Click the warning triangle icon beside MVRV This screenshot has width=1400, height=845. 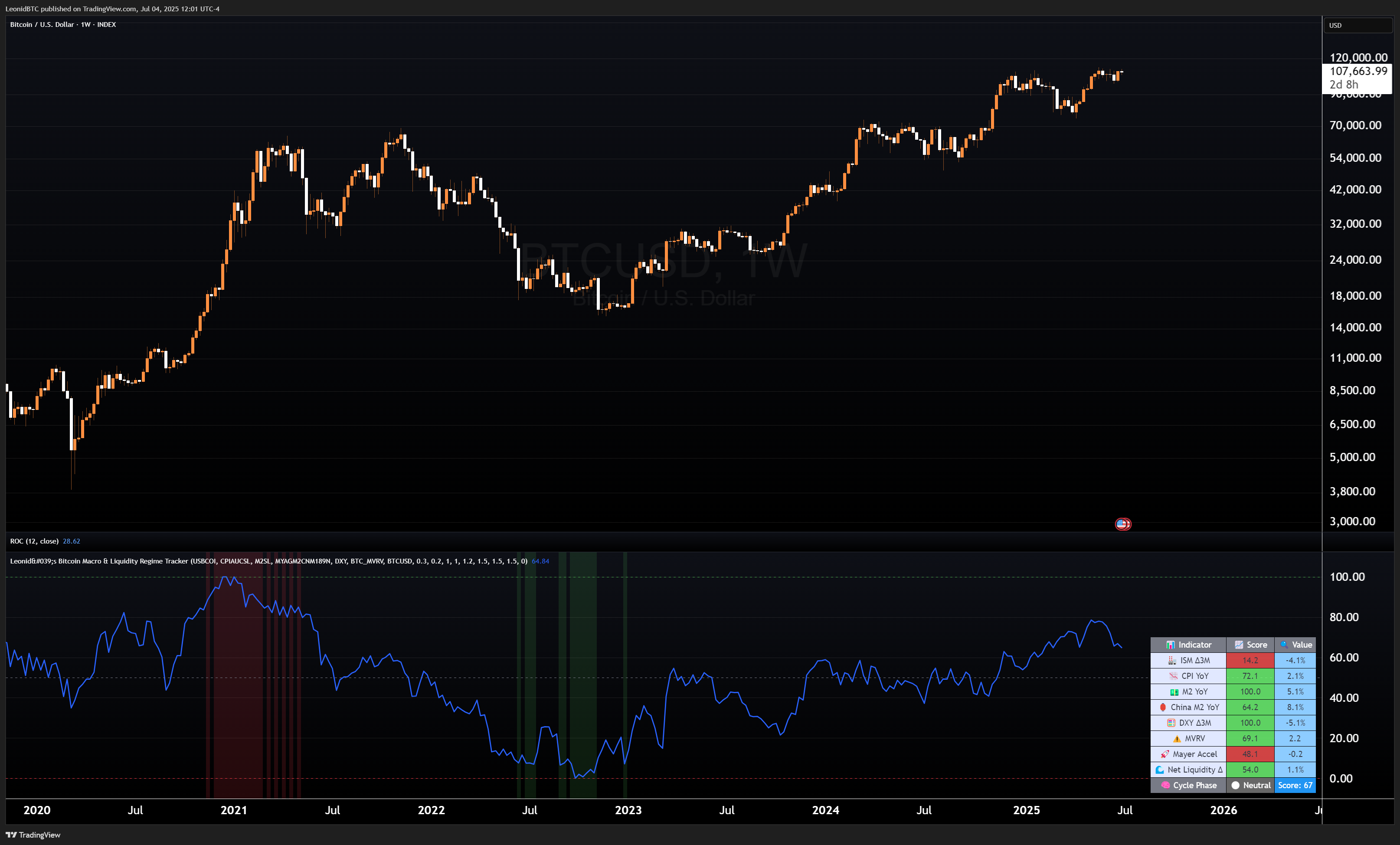(1177, 739)
